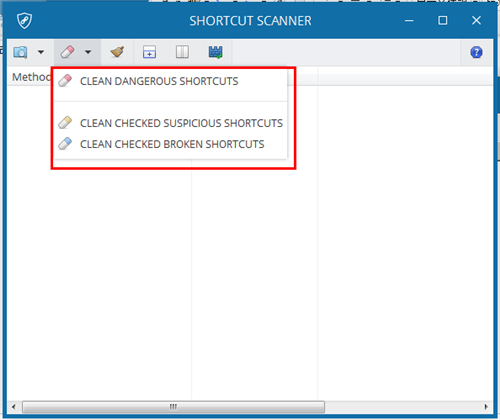This screenshot has height=420, width=500.
Task: Minimize the Shortcut Scanner window
Action: (409, 21)
